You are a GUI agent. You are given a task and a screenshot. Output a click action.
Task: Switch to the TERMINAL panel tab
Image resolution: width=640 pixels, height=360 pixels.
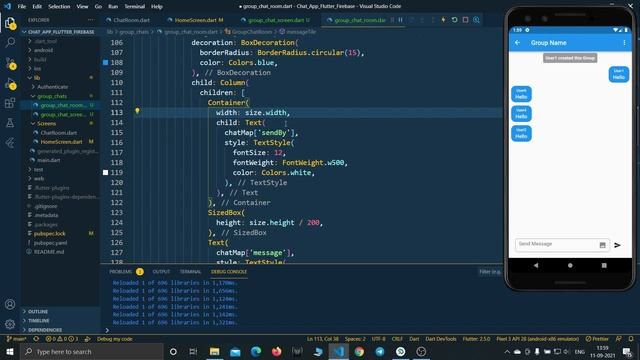(x=190, y=271)
